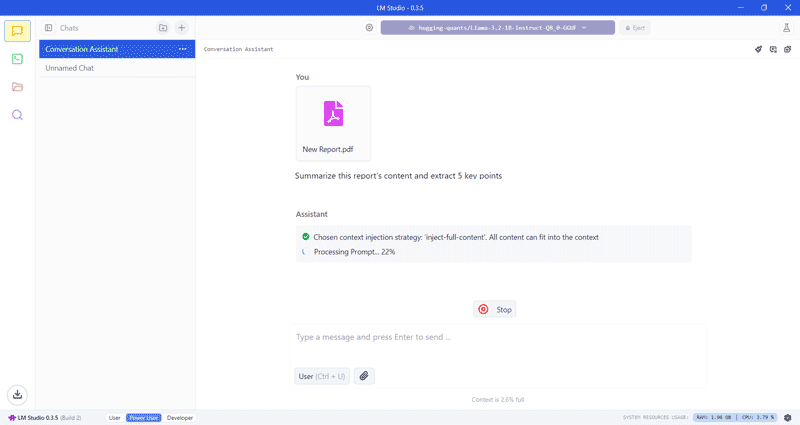This screenshot has height=425, width=800.
Task: Eject the loaded model
Action: point(635,28)
